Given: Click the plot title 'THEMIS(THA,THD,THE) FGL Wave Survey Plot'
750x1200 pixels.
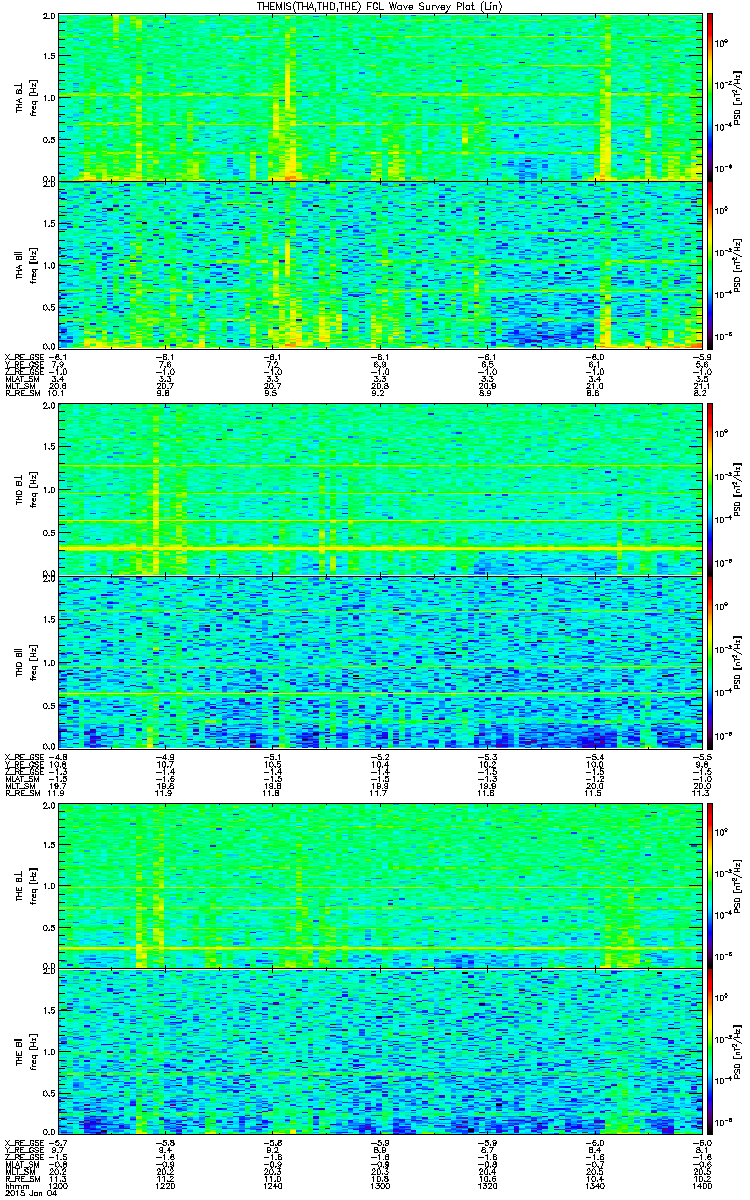Looking at the screenshot, I should [x=378, y=7].
